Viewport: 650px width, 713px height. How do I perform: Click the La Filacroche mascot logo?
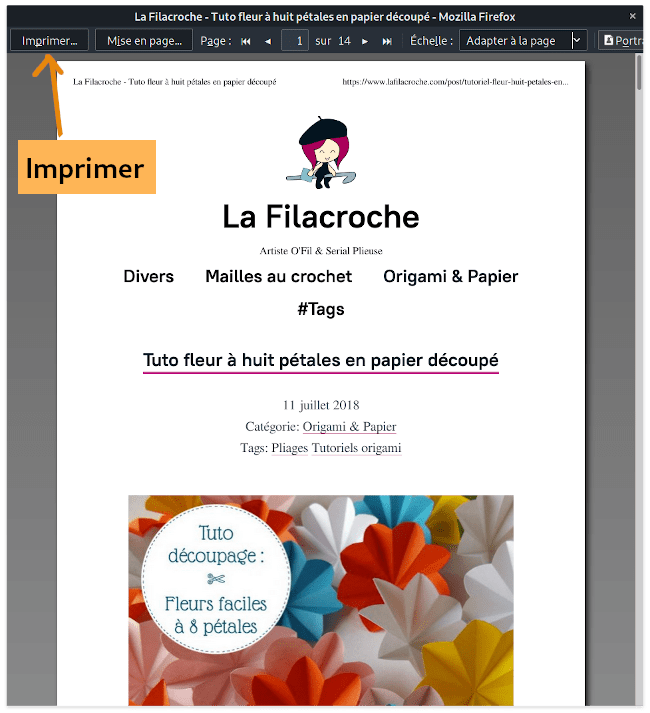tap(322, 153)
